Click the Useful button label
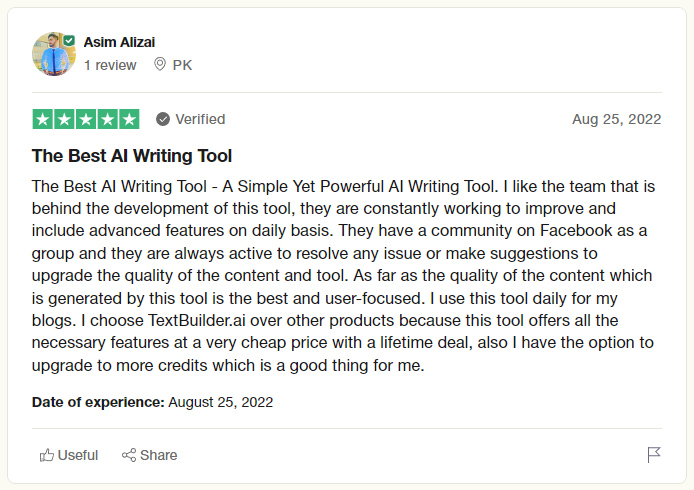This screenshot has height=490, width=694. 78,455
